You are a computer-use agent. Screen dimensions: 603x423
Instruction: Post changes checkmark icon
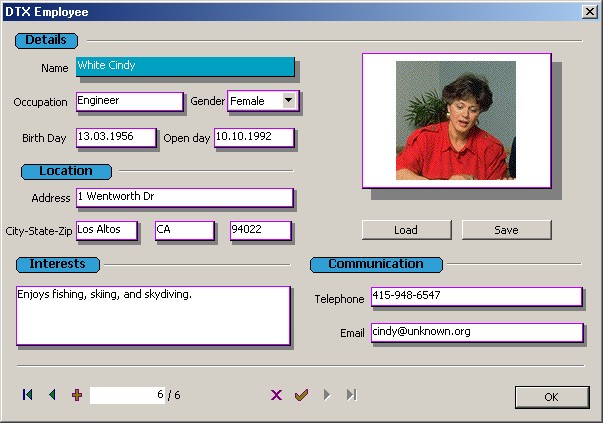301,395
